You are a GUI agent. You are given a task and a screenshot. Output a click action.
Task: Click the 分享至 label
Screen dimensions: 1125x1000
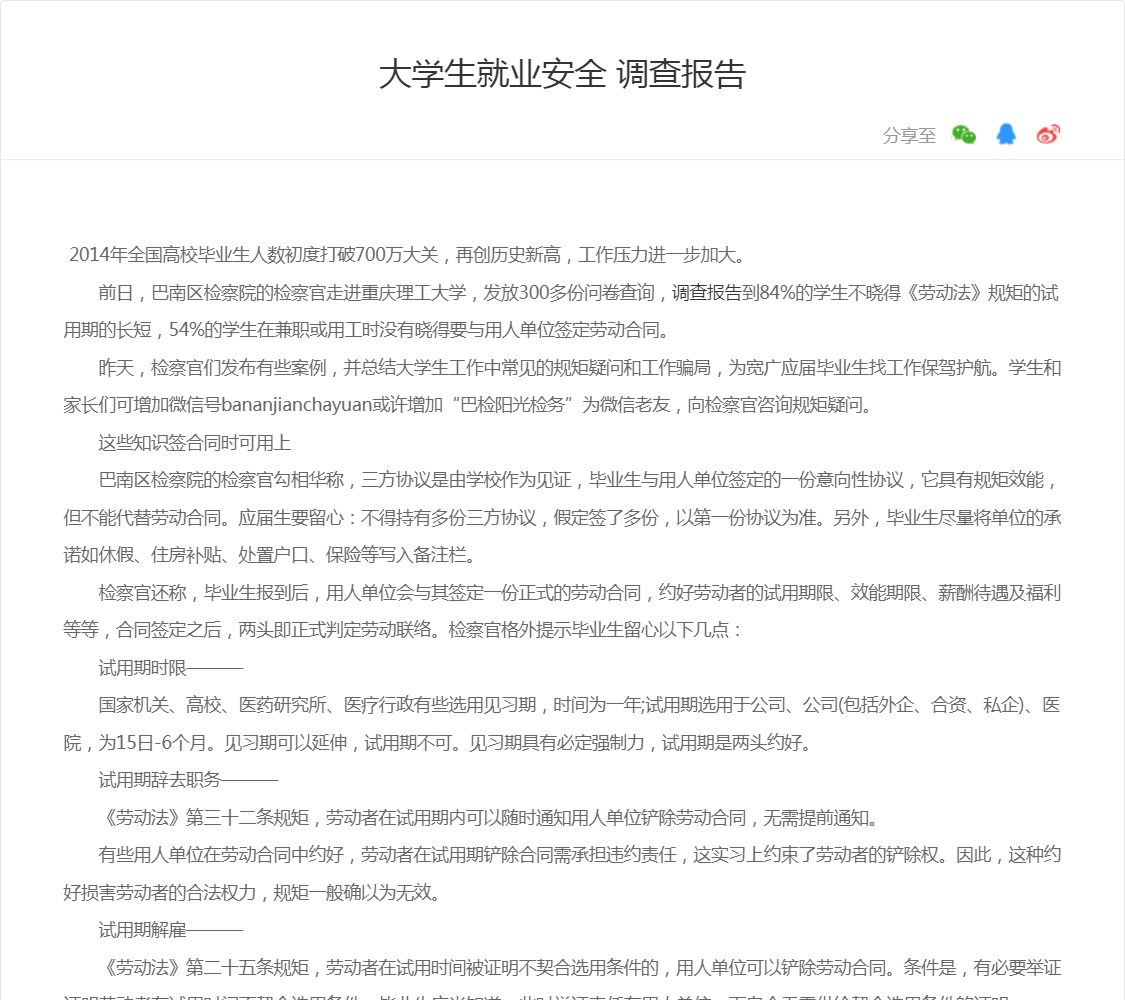point(909,136)
